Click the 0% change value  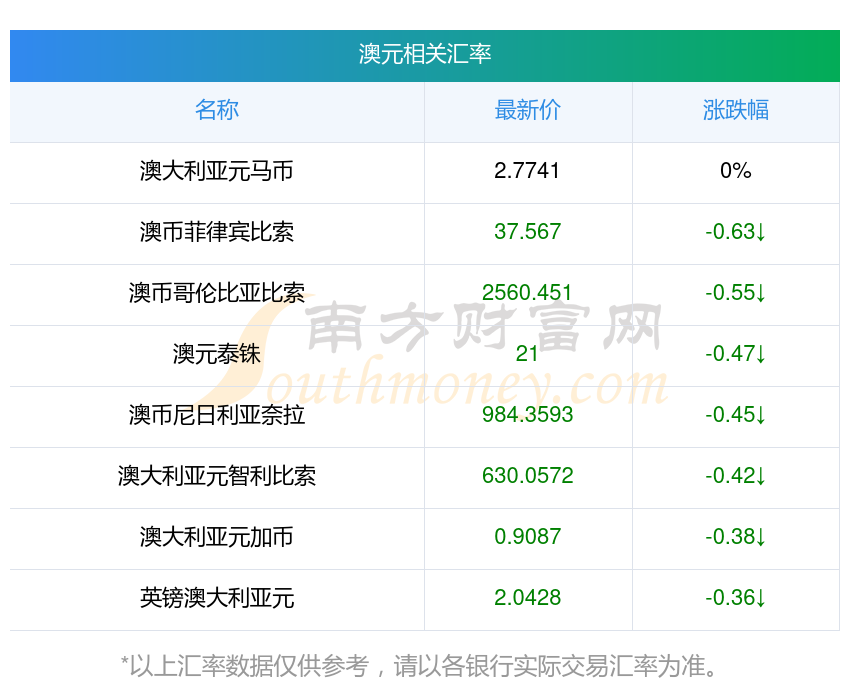[736, 171]
